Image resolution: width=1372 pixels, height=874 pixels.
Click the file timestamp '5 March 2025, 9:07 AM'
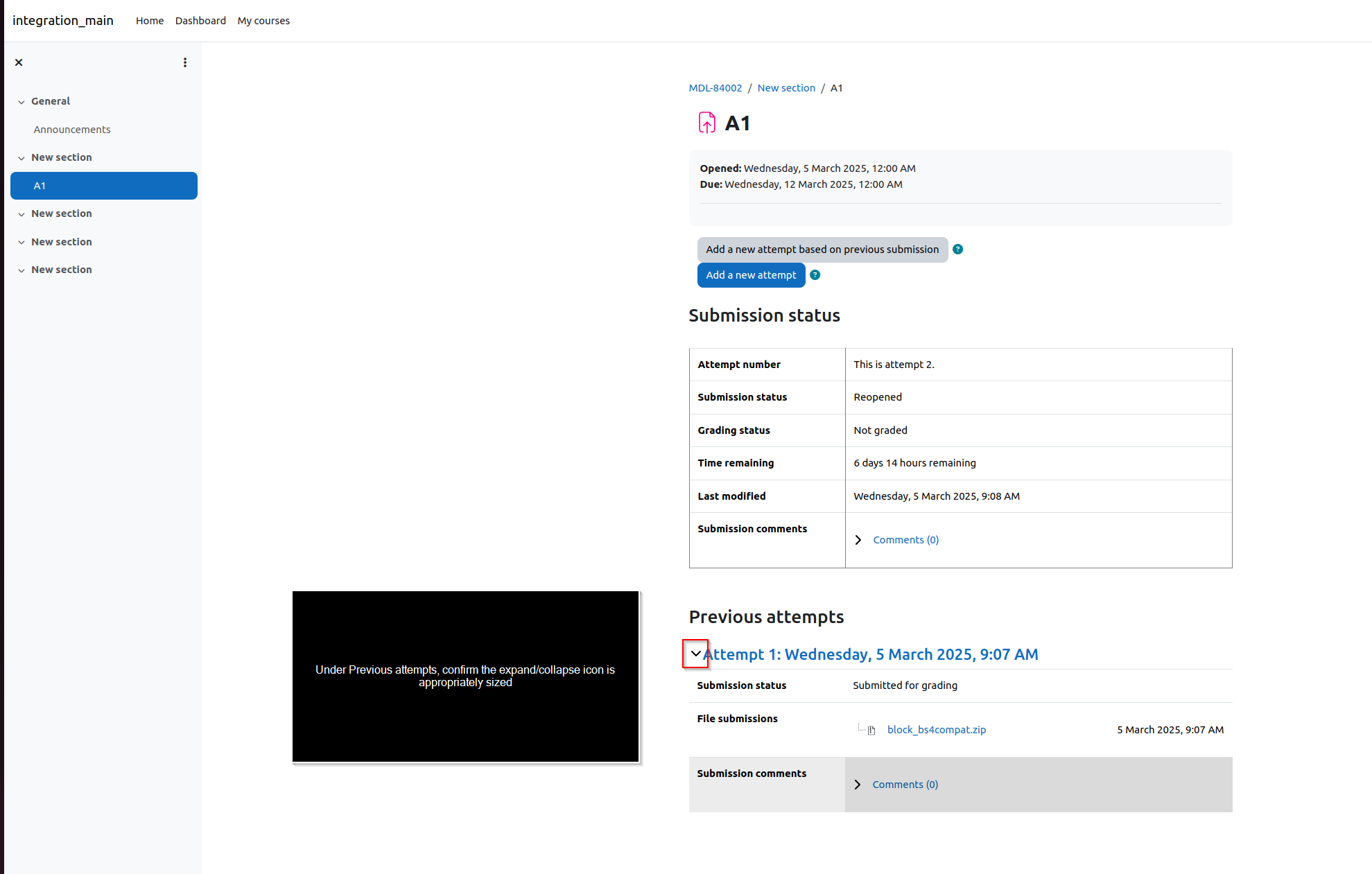[x=1170, y=730]
